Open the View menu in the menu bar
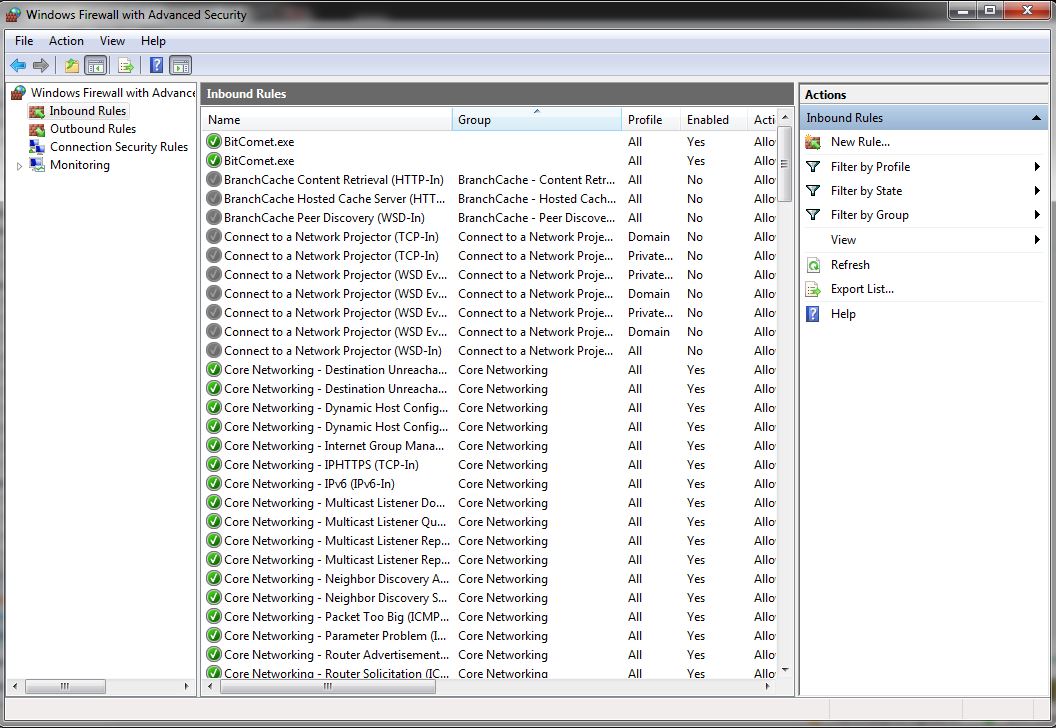 [x=112, y=41]
